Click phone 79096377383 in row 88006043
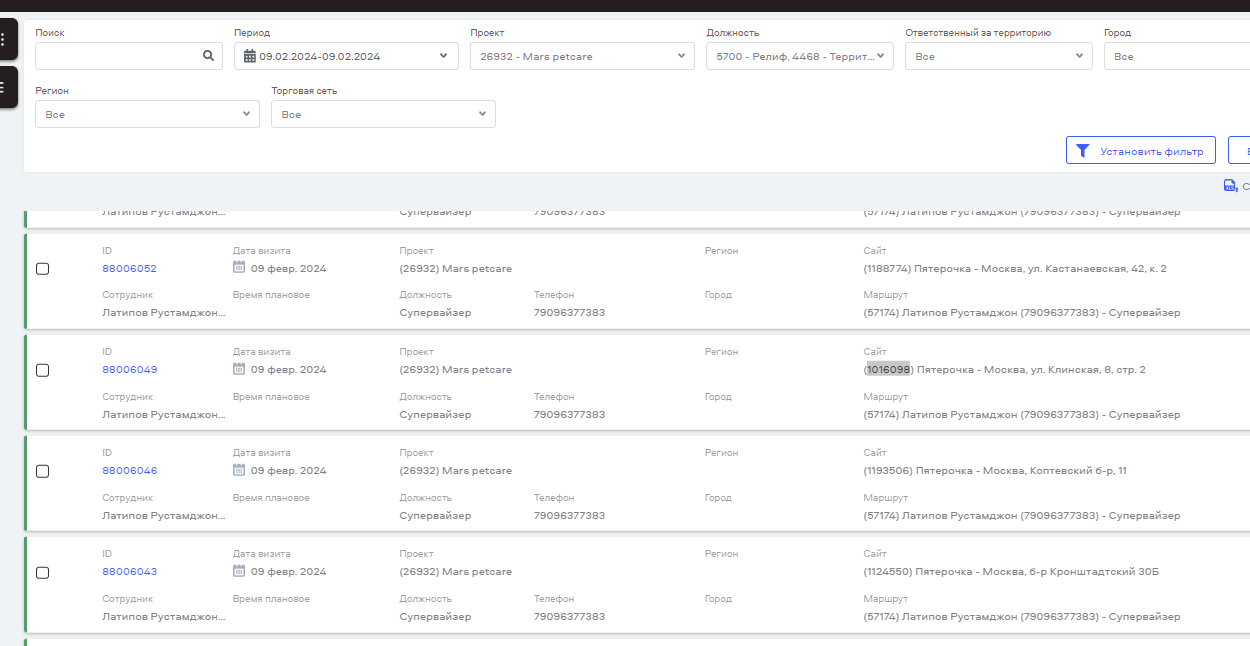This screenshot has height=646, width=1250. coord(569,616)
